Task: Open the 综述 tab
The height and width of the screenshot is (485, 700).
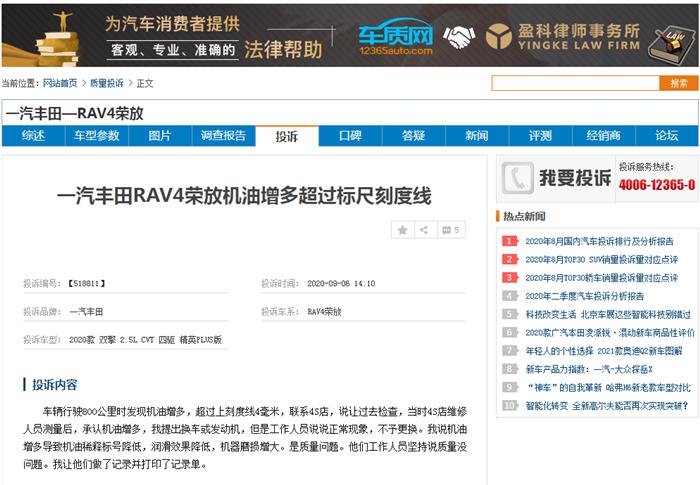Action: (33, 136)
